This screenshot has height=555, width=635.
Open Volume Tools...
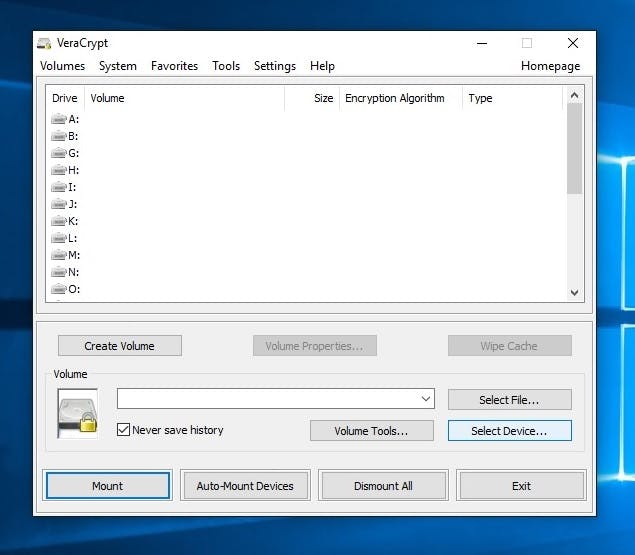click(371, 431)
